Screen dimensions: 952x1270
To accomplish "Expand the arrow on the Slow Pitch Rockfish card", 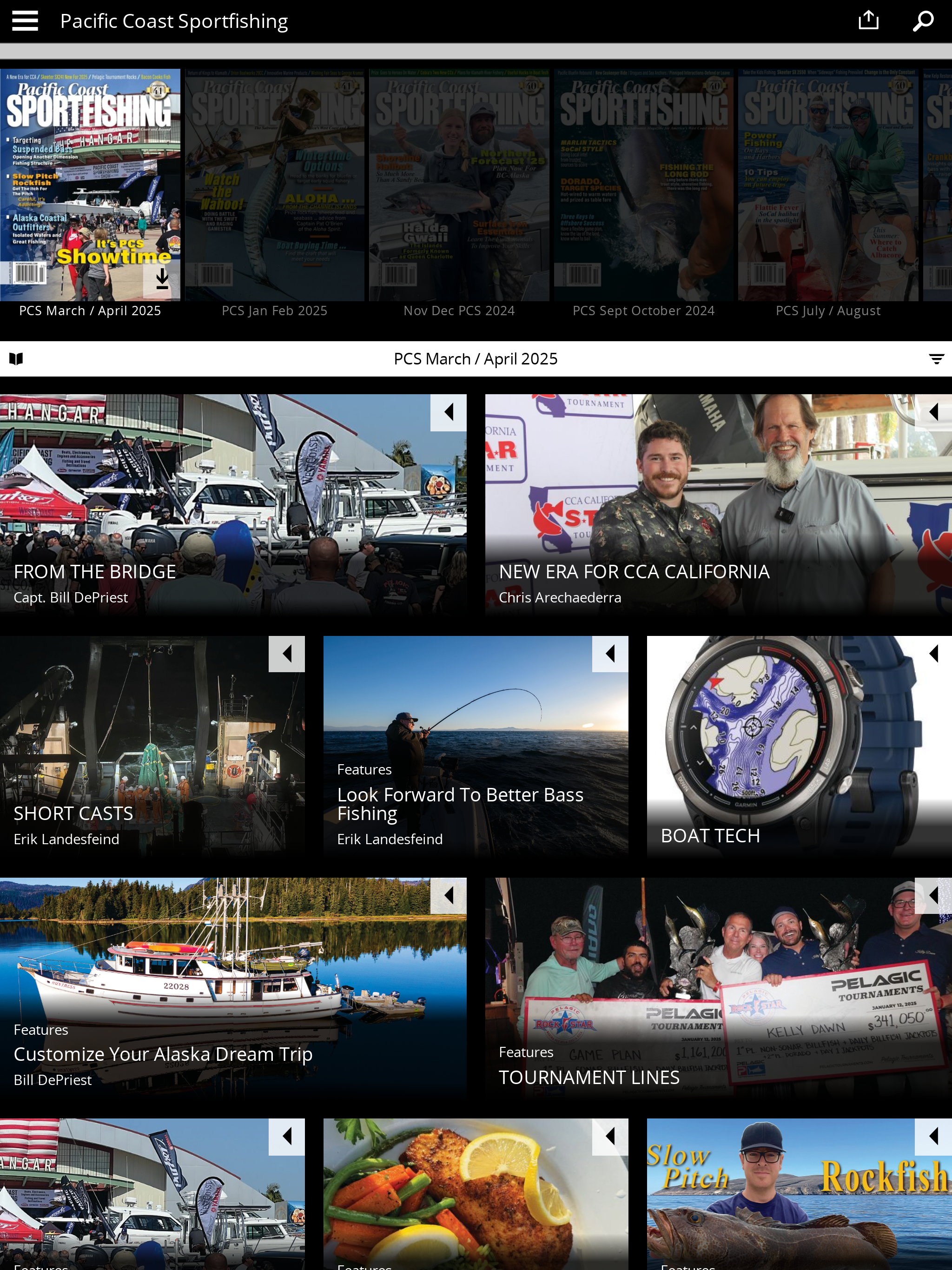I will pyautogui.click(x=933, y=1137).
